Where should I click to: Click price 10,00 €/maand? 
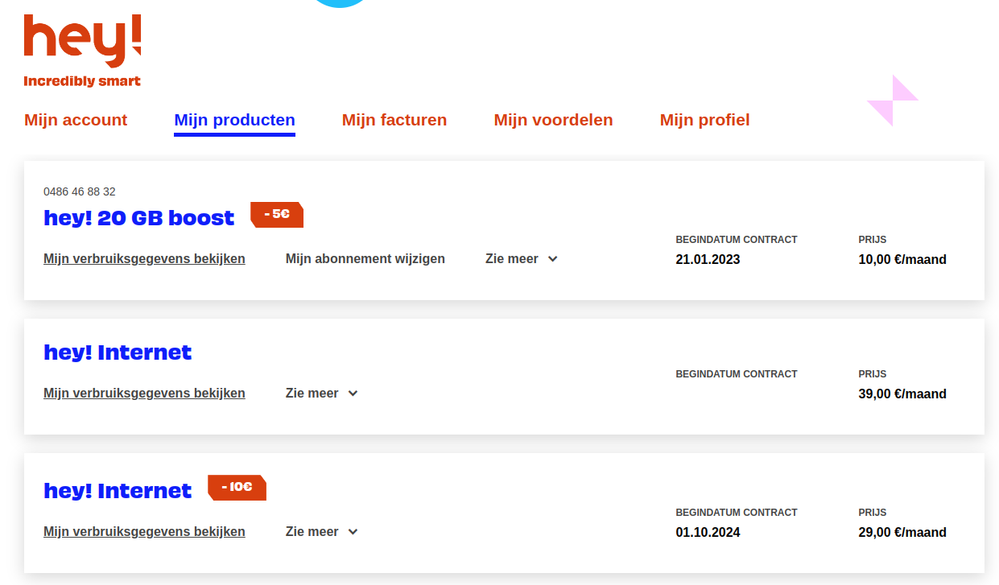902,259
